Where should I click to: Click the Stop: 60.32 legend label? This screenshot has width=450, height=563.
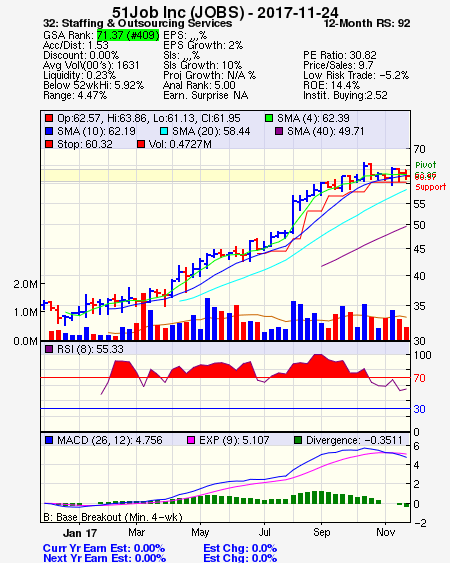pos(85,144)
